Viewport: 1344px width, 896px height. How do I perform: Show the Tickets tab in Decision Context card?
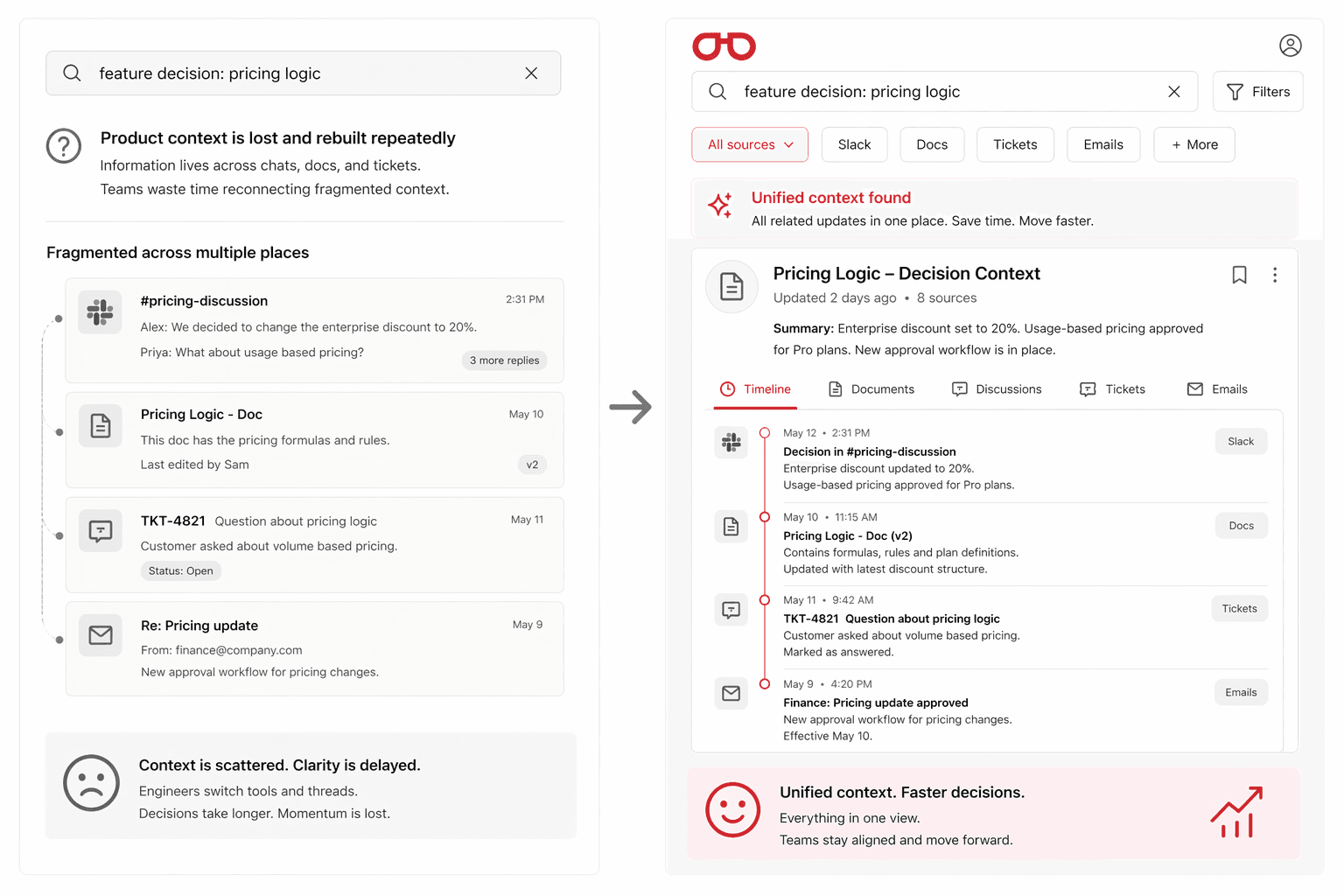1112,389
